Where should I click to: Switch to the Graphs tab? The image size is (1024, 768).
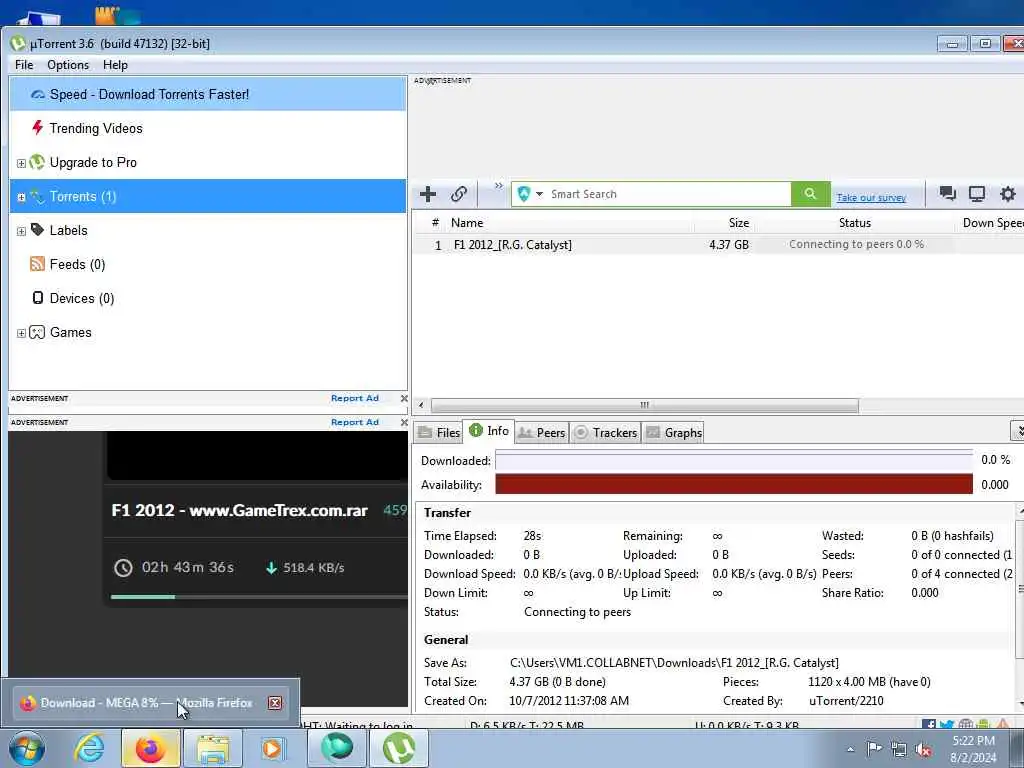click(x=674, y=432)
